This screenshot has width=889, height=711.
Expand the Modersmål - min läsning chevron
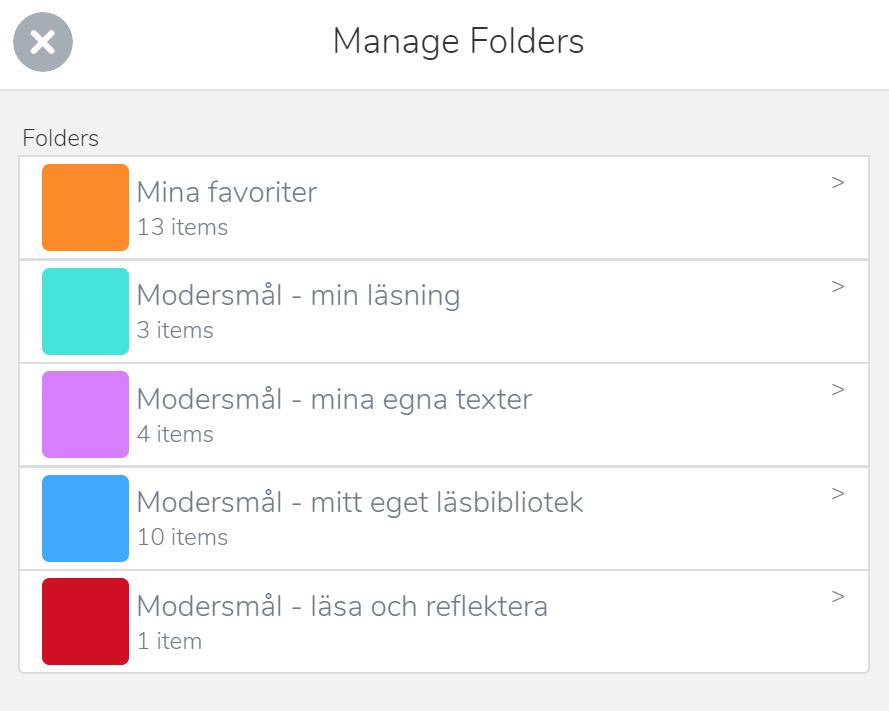click(x=838, y=287)
